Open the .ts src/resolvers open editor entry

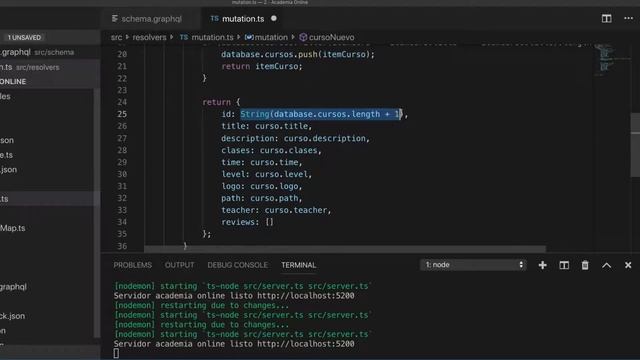click(x=49, y=67)
